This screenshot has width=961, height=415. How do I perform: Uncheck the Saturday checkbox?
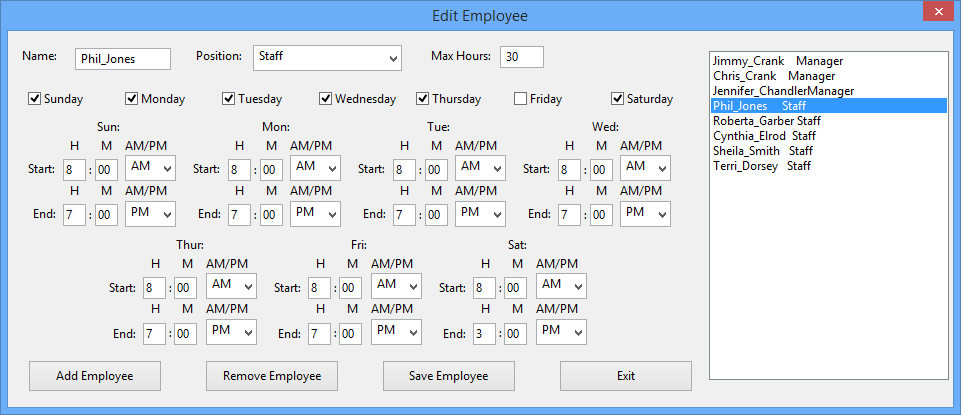click(618, 98)
